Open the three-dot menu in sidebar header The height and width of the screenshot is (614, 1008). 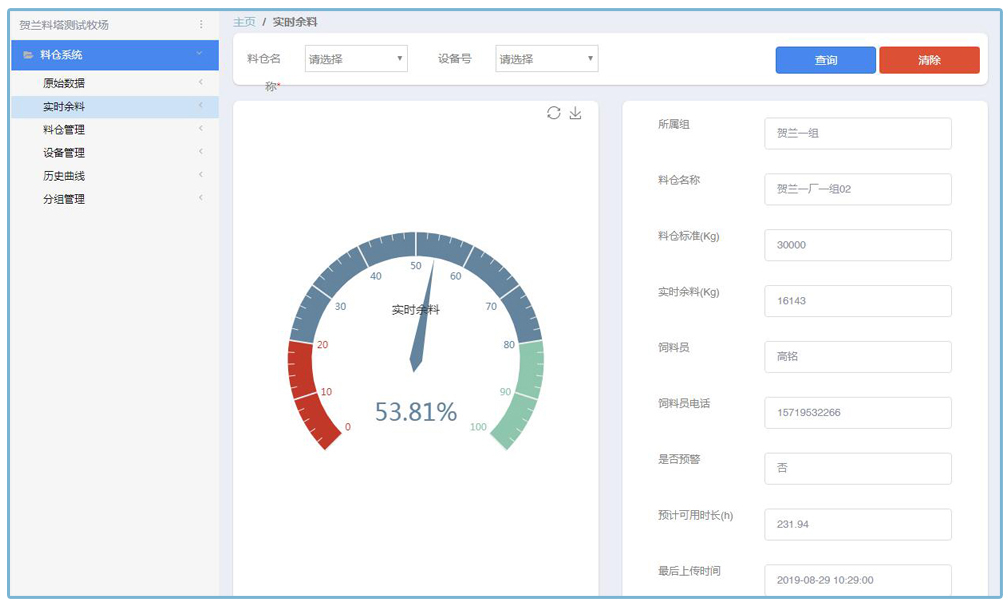point(201,24)
